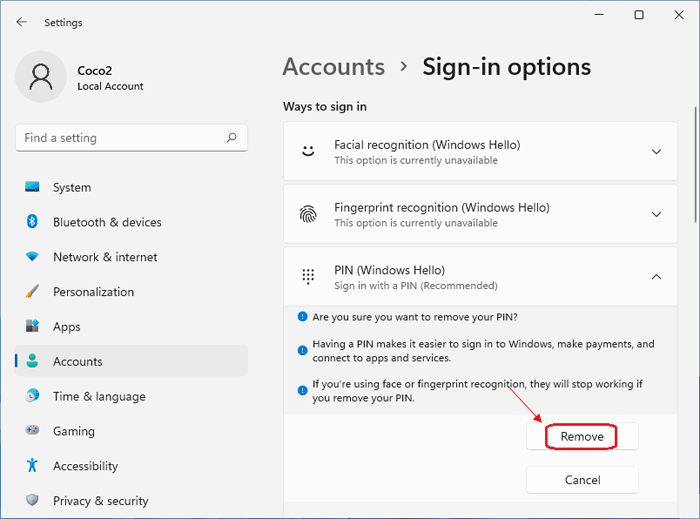Screen dimensions: 700x519
Task: Click the System monitor icon
Action: (32, 187)
